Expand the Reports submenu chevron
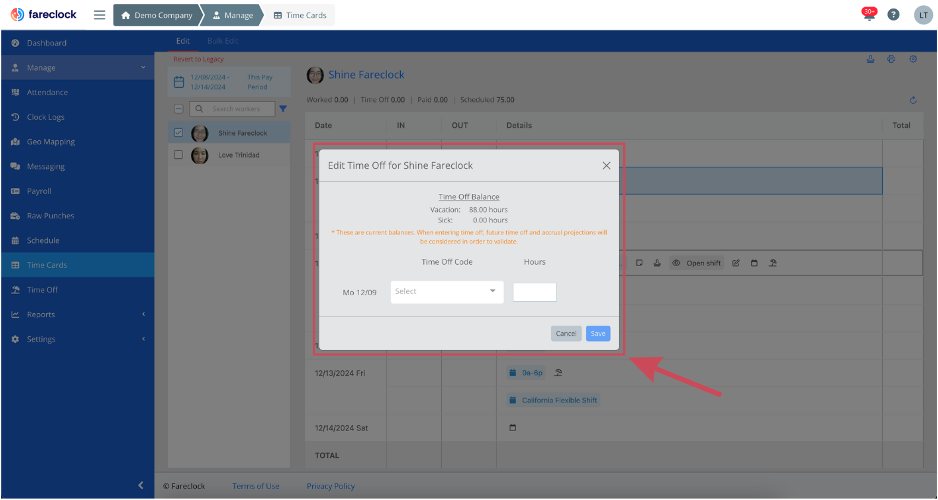 click(143, 315)
